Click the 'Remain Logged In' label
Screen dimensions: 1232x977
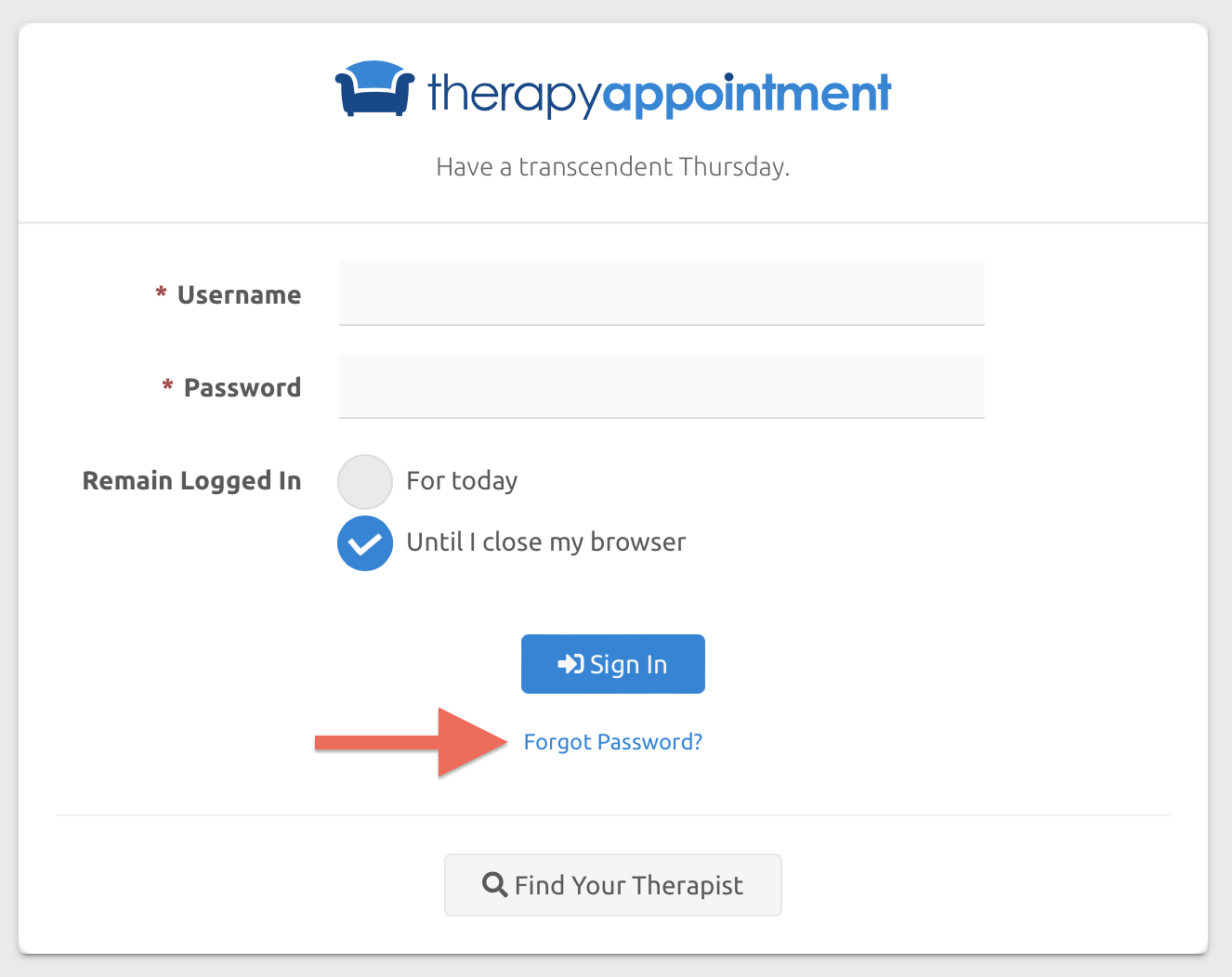pos(191,481)
